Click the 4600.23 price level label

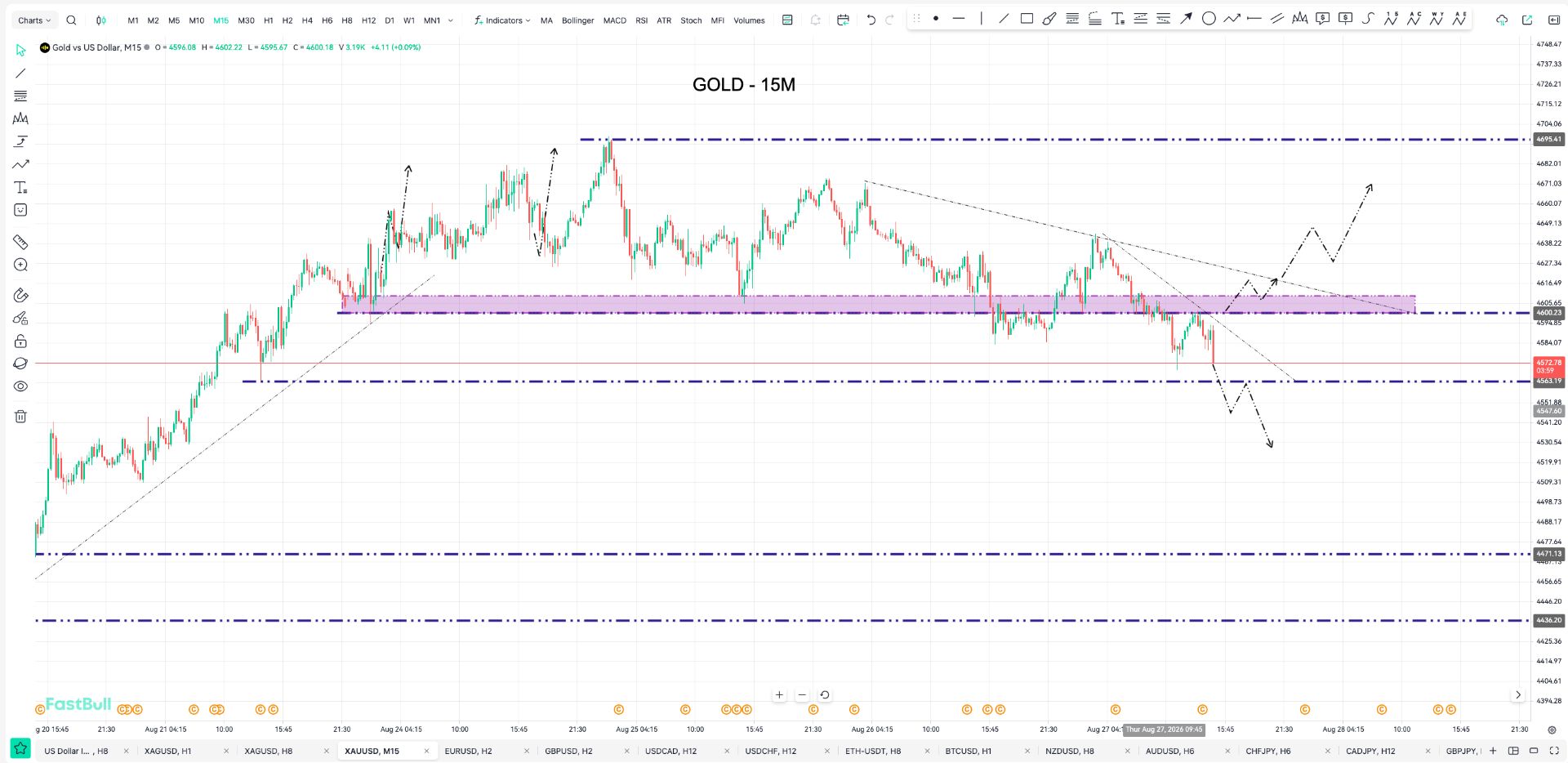1548,313
